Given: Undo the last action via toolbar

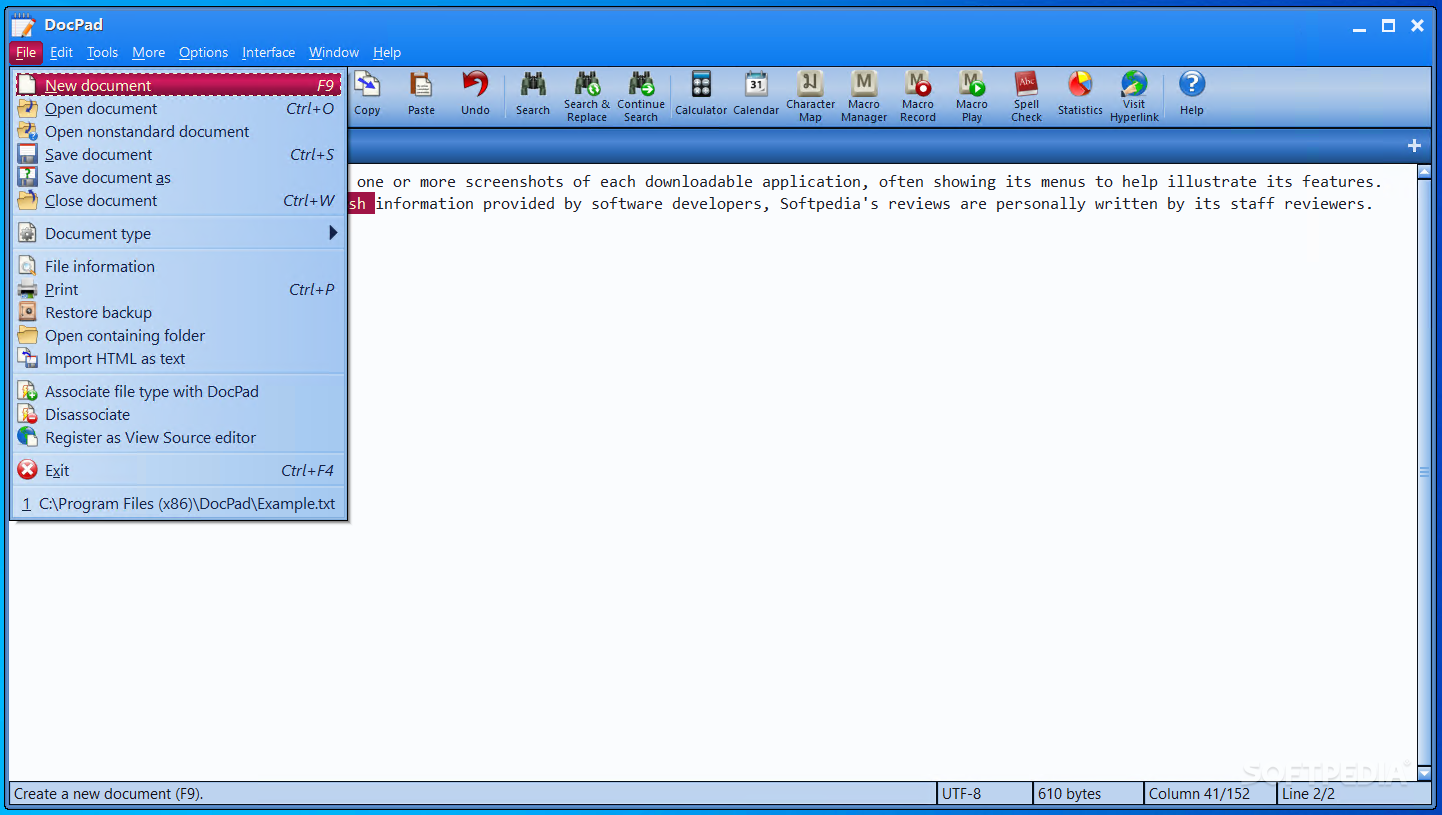Looking at the screenshot, I should coord(475,95).
